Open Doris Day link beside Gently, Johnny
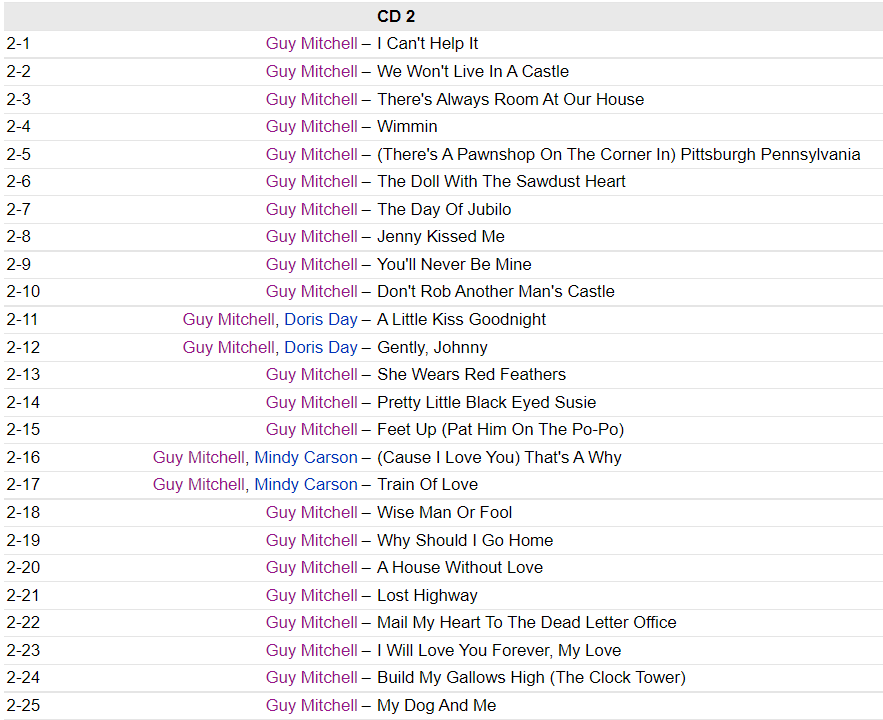The image size is (883, 720). coord(321,347)
